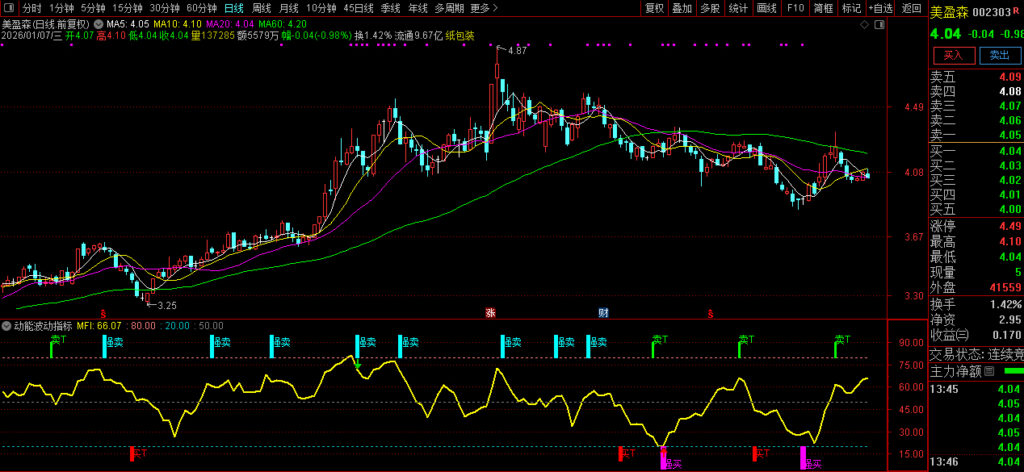Image resolution: width=1024 pixels, height=472 pixels.
Task: Click the green 主力净额 bar indicator
Action: coord(1012,371)
